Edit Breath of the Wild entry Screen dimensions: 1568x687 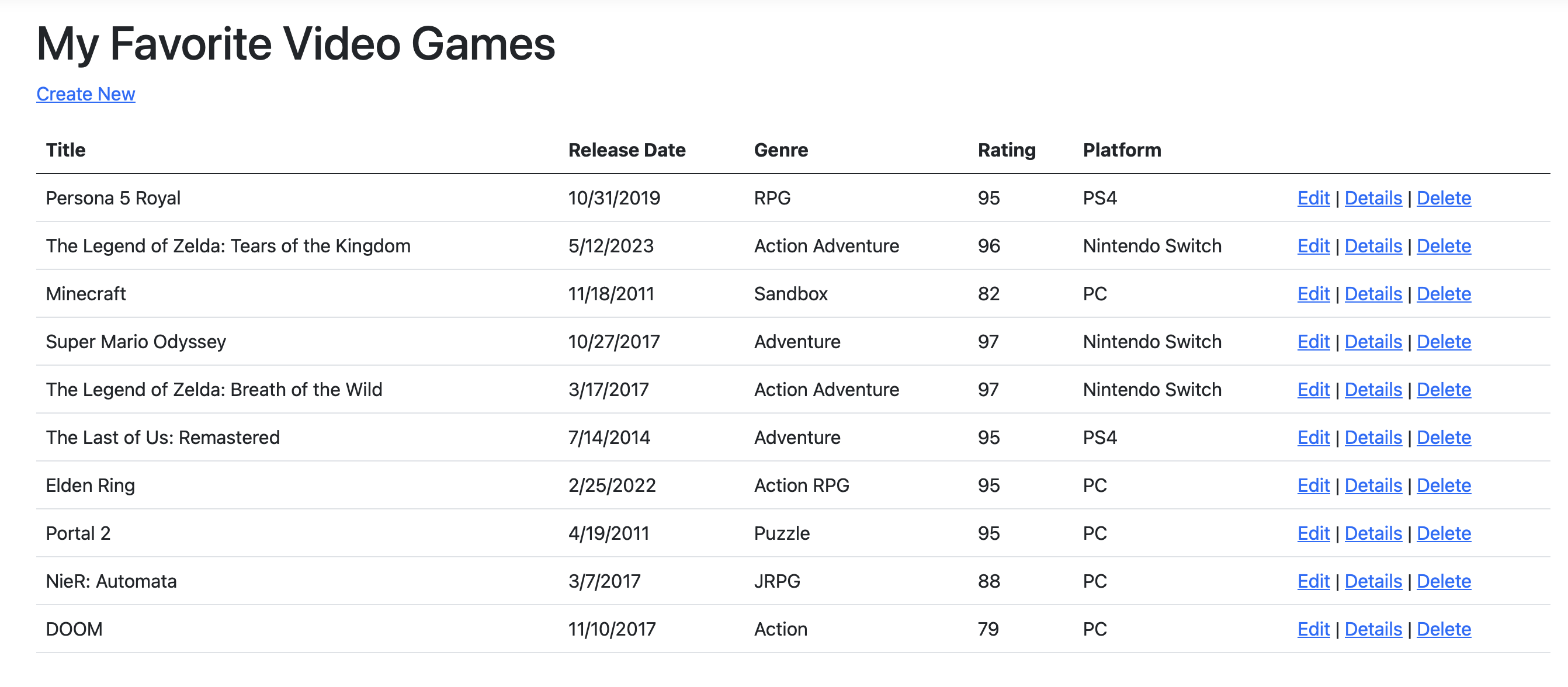pyautogui.click(x=1313, y=390)
